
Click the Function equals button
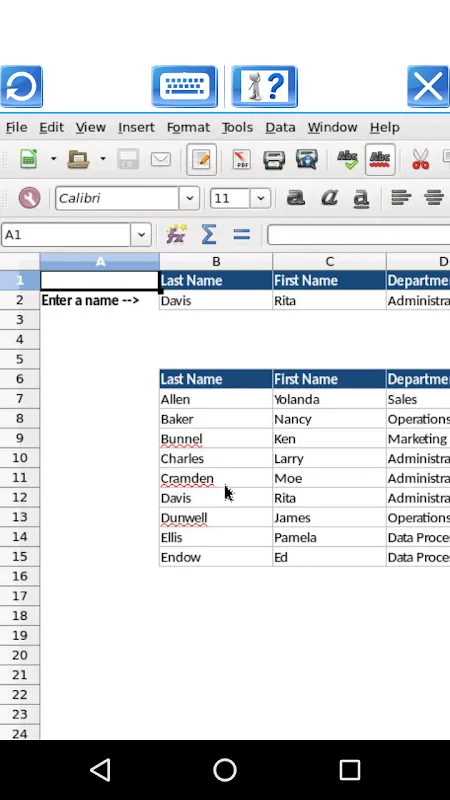click(241, 235)
